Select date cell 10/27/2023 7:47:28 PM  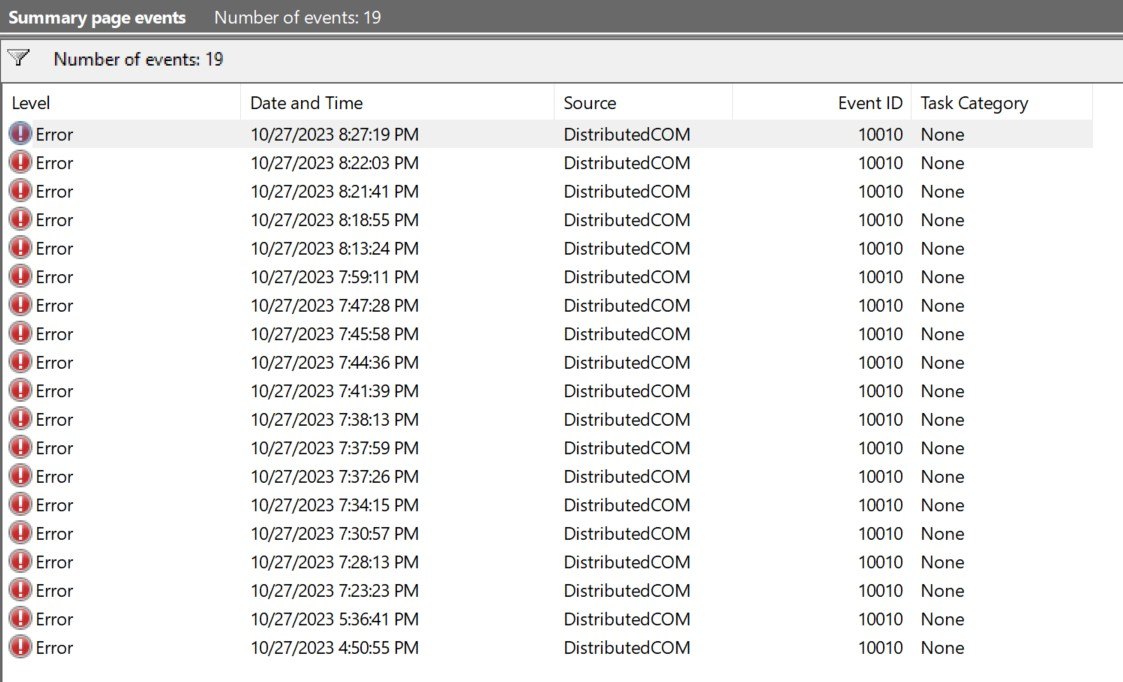(334, 306)
